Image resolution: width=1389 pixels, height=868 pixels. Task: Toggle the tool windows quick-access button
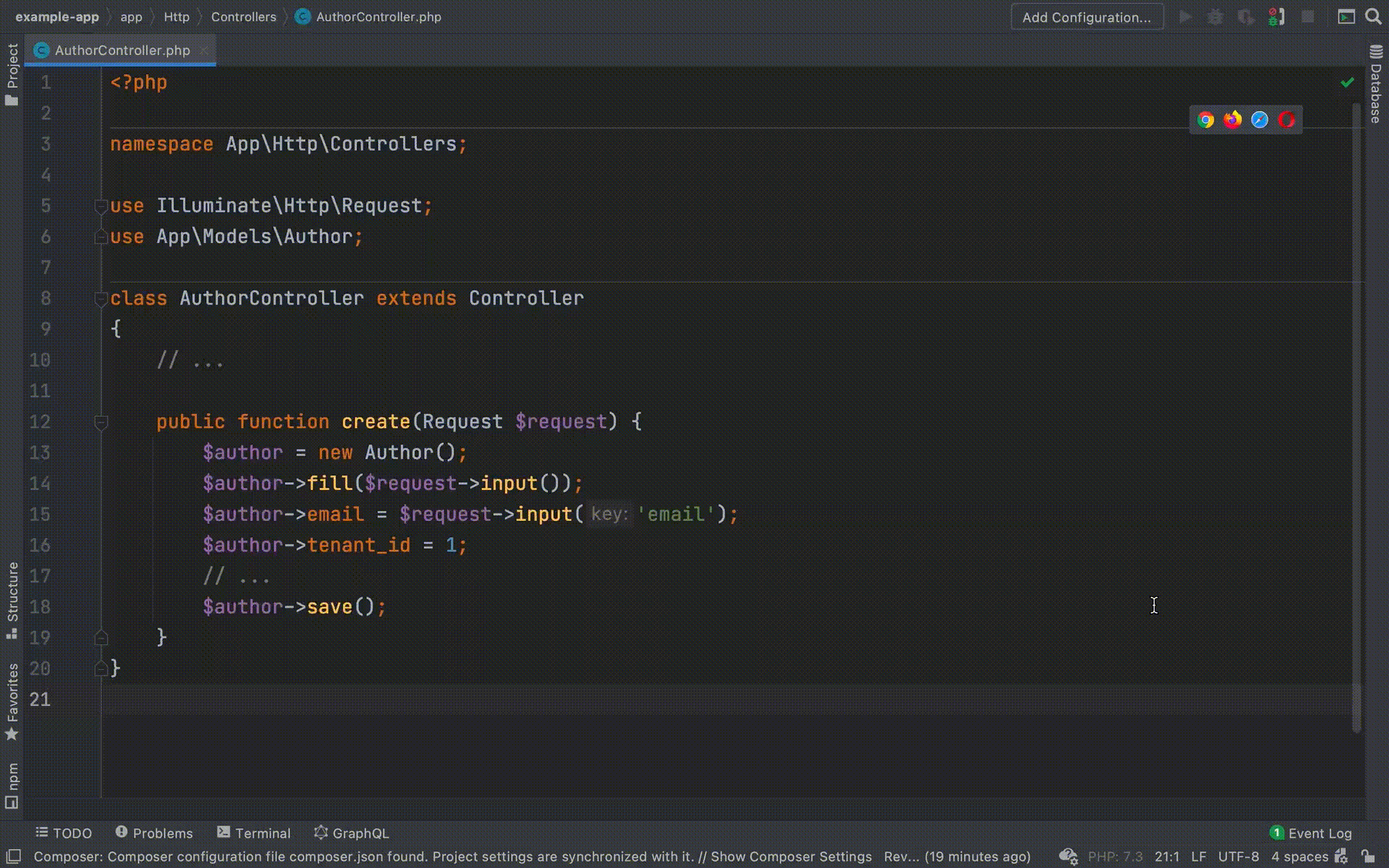tap(13, 856)
